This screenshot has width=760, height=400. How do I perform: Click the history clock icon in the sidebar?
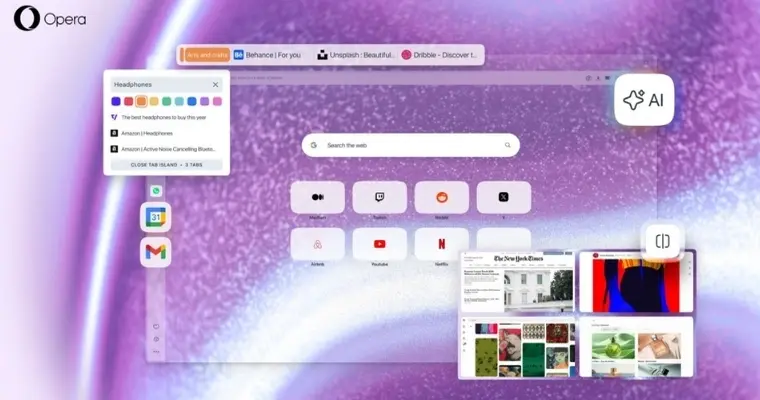[x=156, y=339]
